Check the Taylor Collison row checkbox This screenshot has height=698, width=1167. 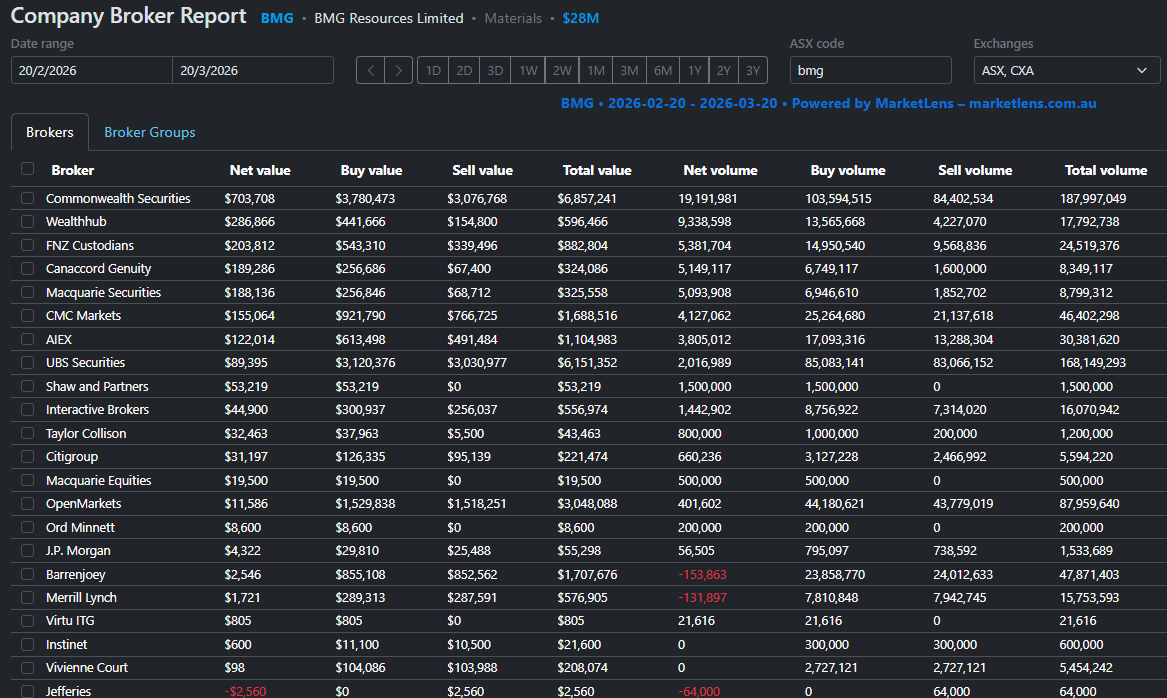tap(28, 433)
